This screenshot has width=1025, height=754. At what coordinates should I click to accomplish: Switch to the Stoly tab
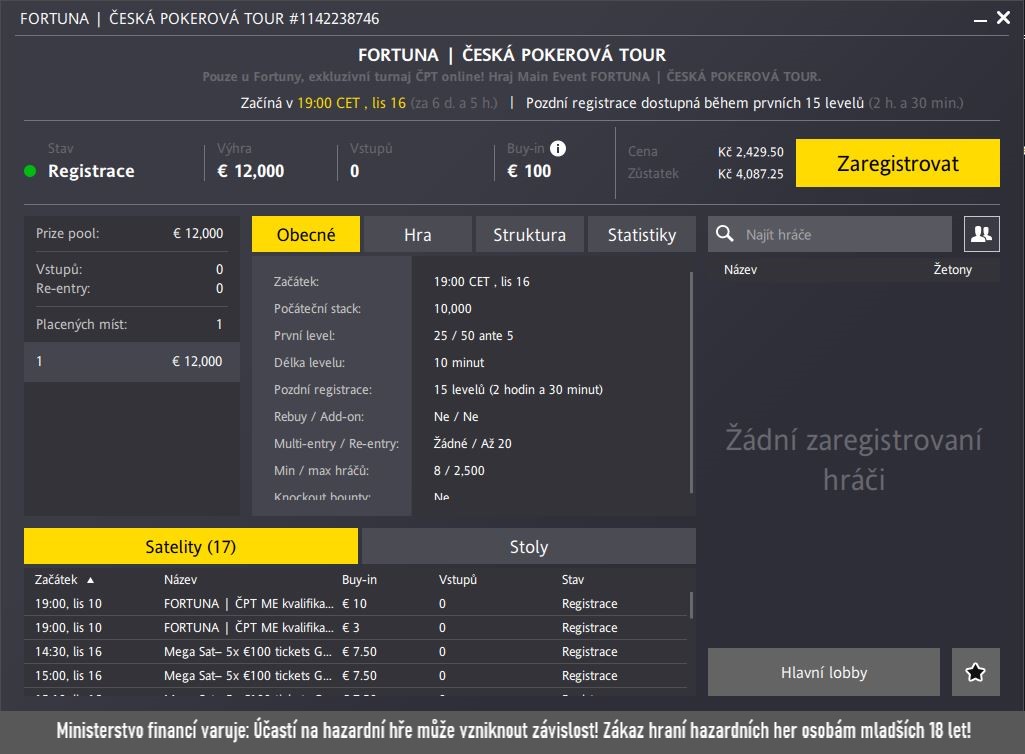(528, 546)
